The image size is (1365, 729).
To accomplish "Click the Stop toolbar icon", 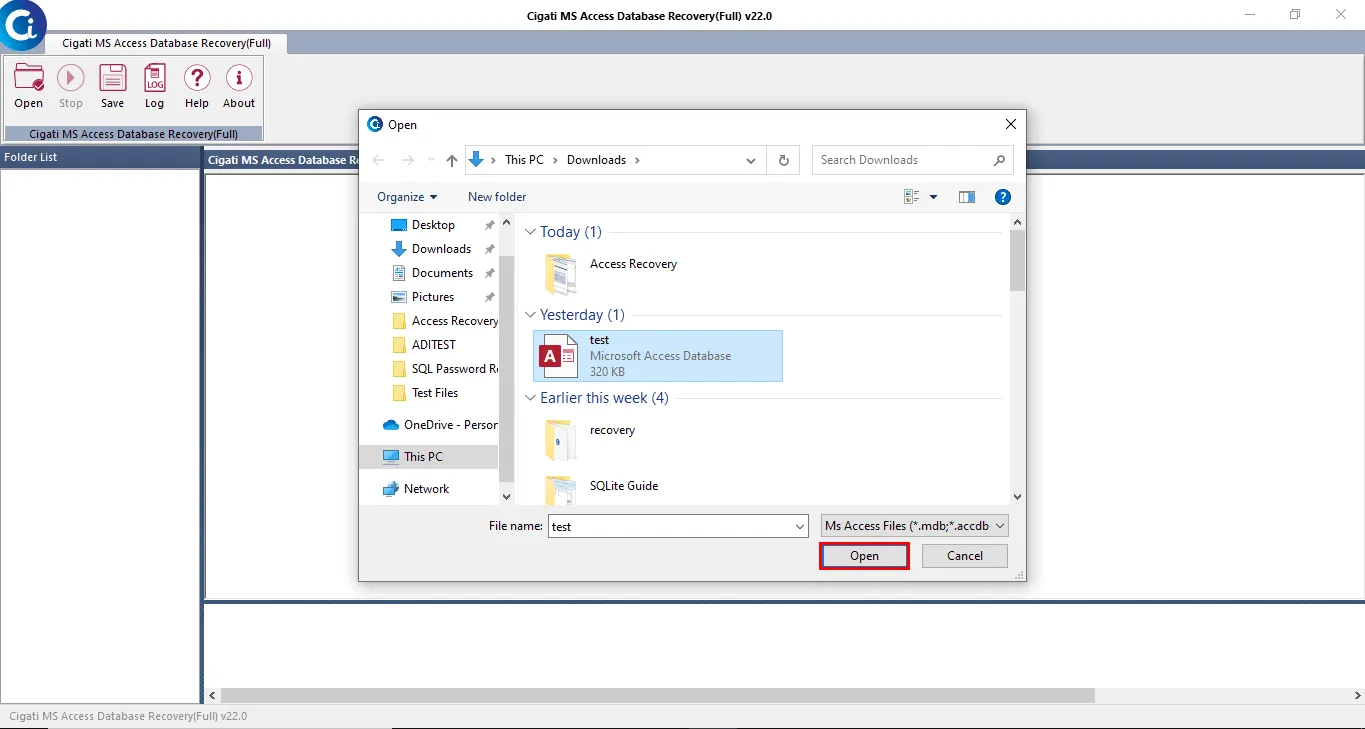I will [71, 86].
